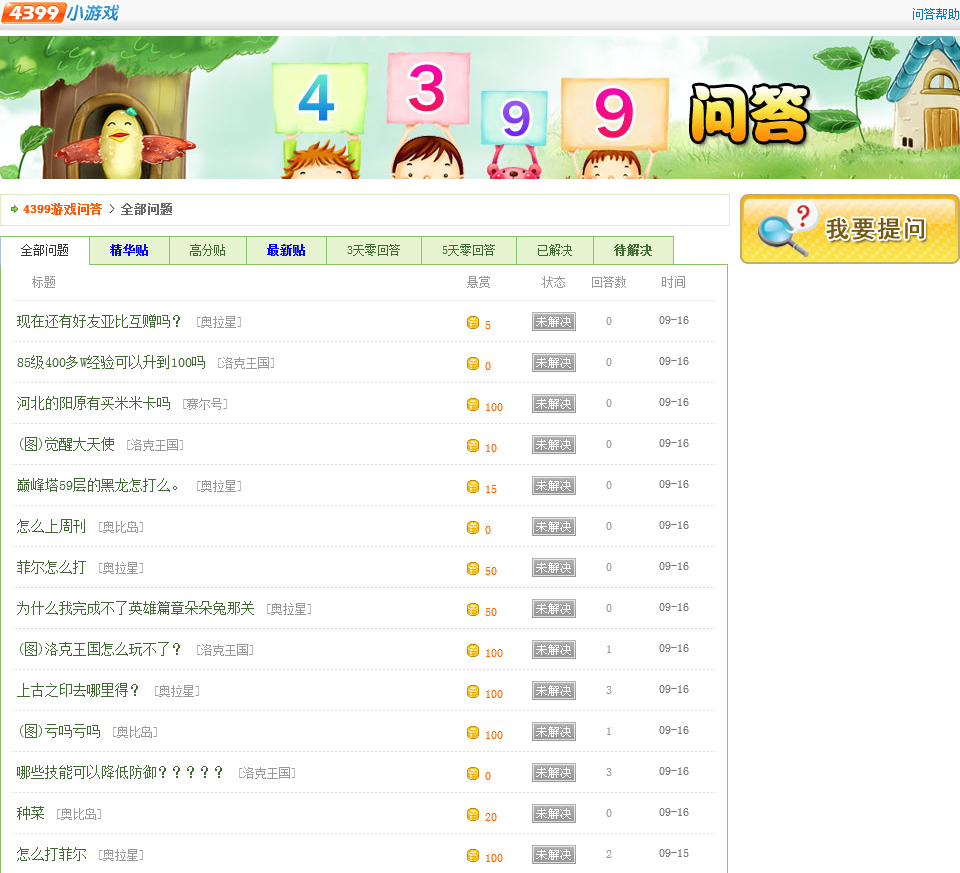
Task: Click the 09-15 date of 怎么打菲尔
Action: (673, 853)
